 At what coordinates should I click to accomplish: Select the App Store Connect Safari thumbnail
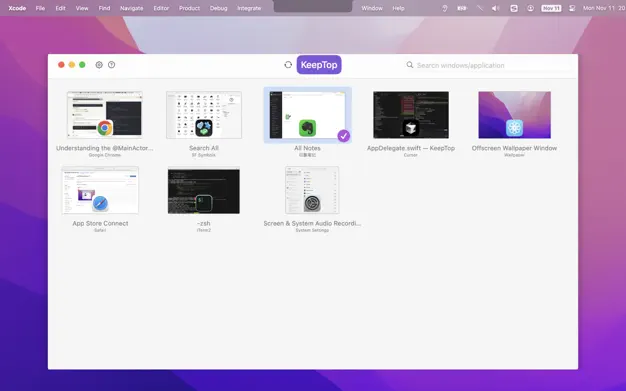100,190
